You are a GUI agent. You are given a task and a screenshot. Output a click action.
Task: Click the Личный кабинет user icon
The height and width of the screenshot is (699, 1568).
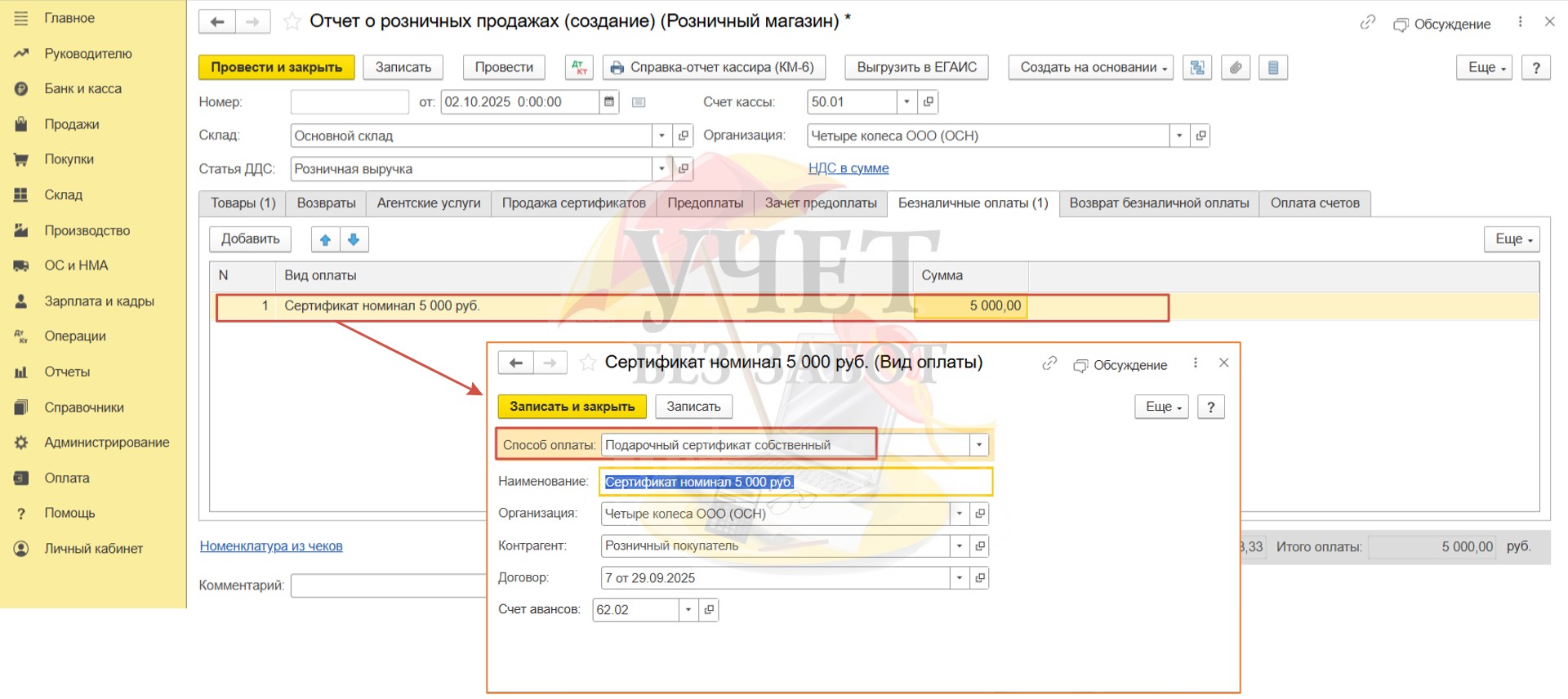pyautogui.click(x=21, y=549)
